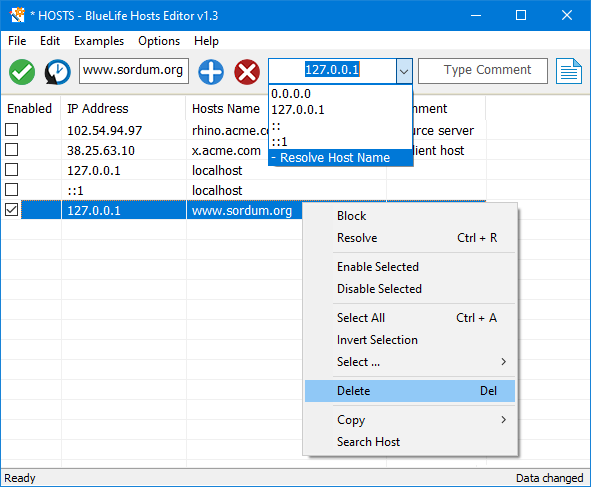Close the Hosts Editor window
591x487 pixels.
[x=567, y=15]
